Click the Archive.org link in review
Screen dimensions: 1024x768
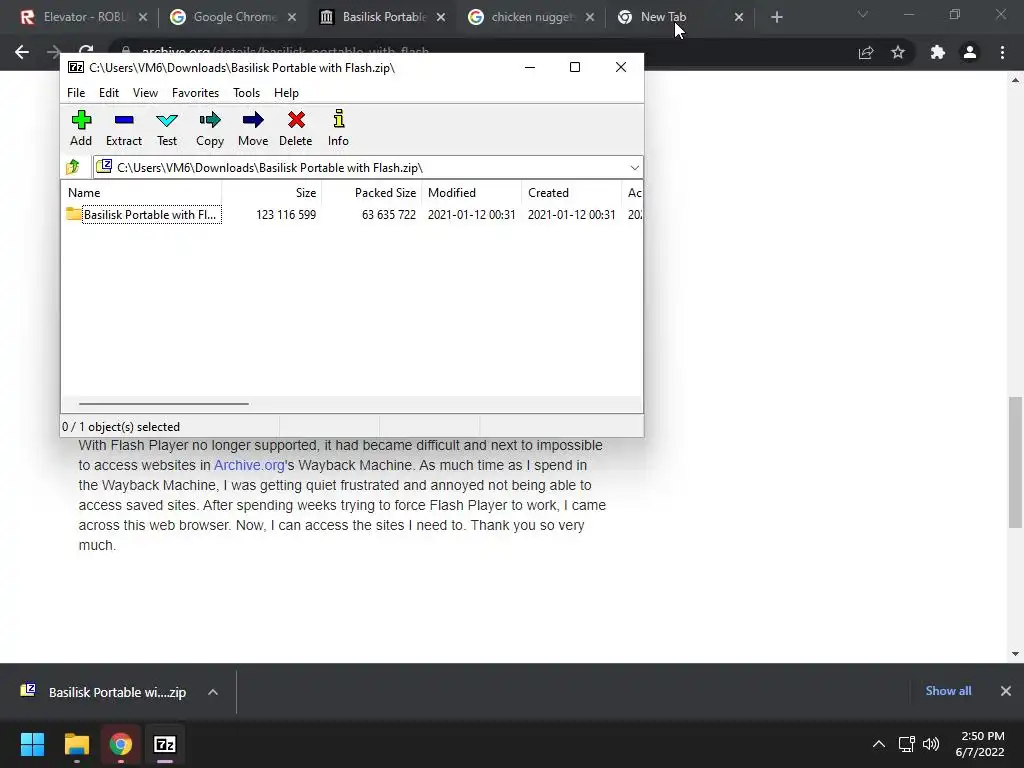pos(249,465)
